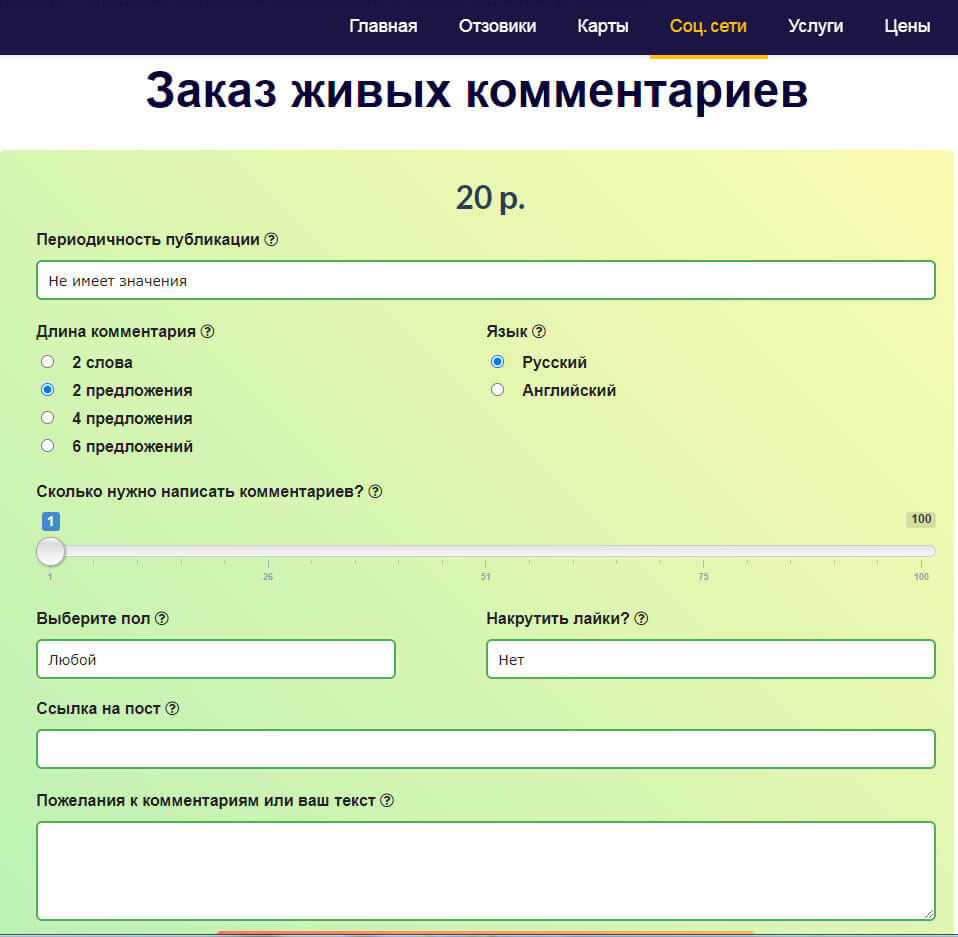Click the Главная navigation link

coord(383,27)
